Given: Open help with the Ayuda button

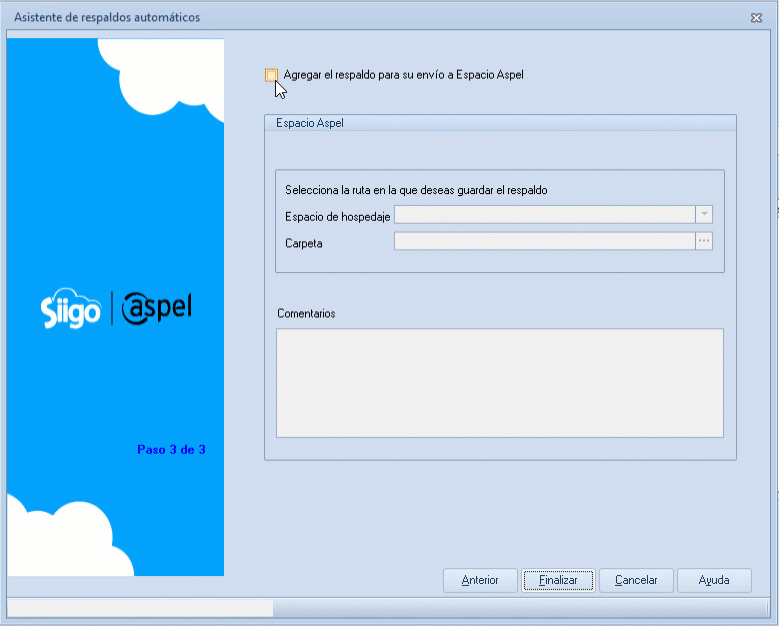Looking at the screenshot, I should click(713, 580).
